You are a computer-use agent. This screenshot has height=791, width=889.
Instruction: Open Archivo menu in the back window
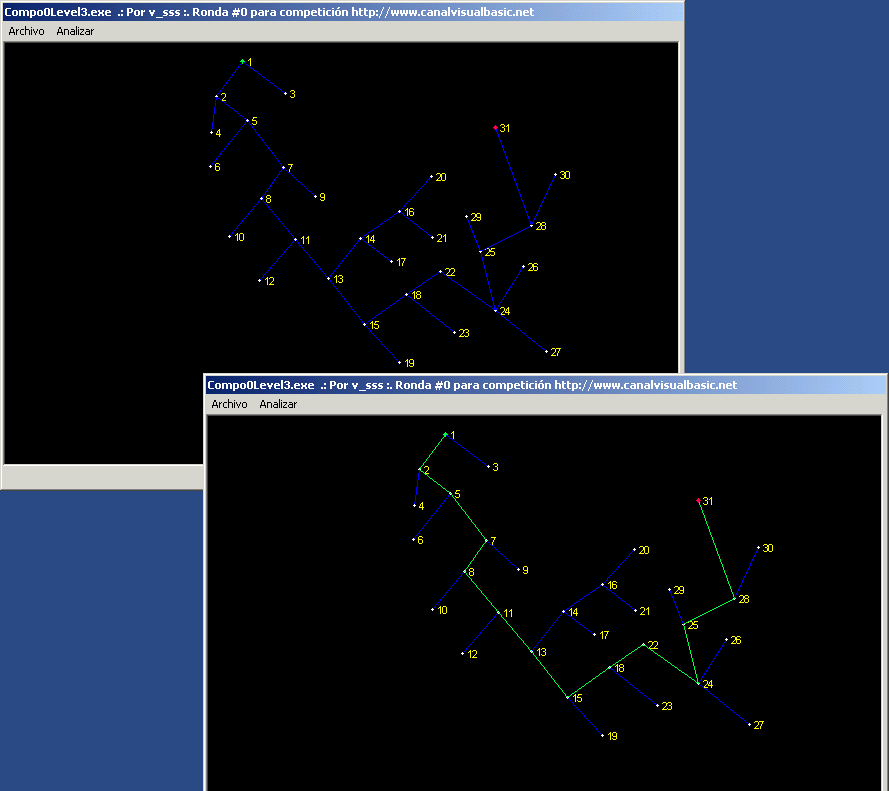(26, 31)
